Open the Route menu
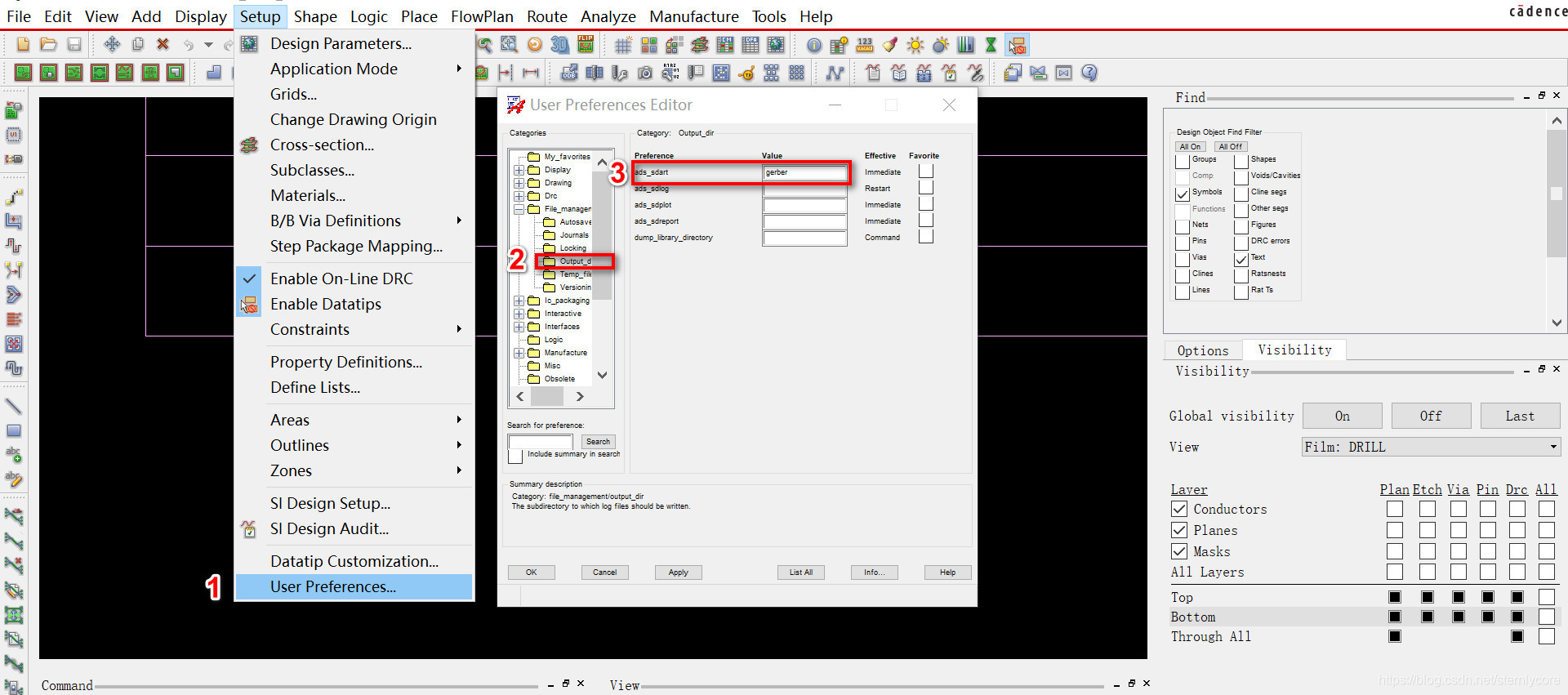Viewport: 1568px width, 695px height. [x=546, y=16]
